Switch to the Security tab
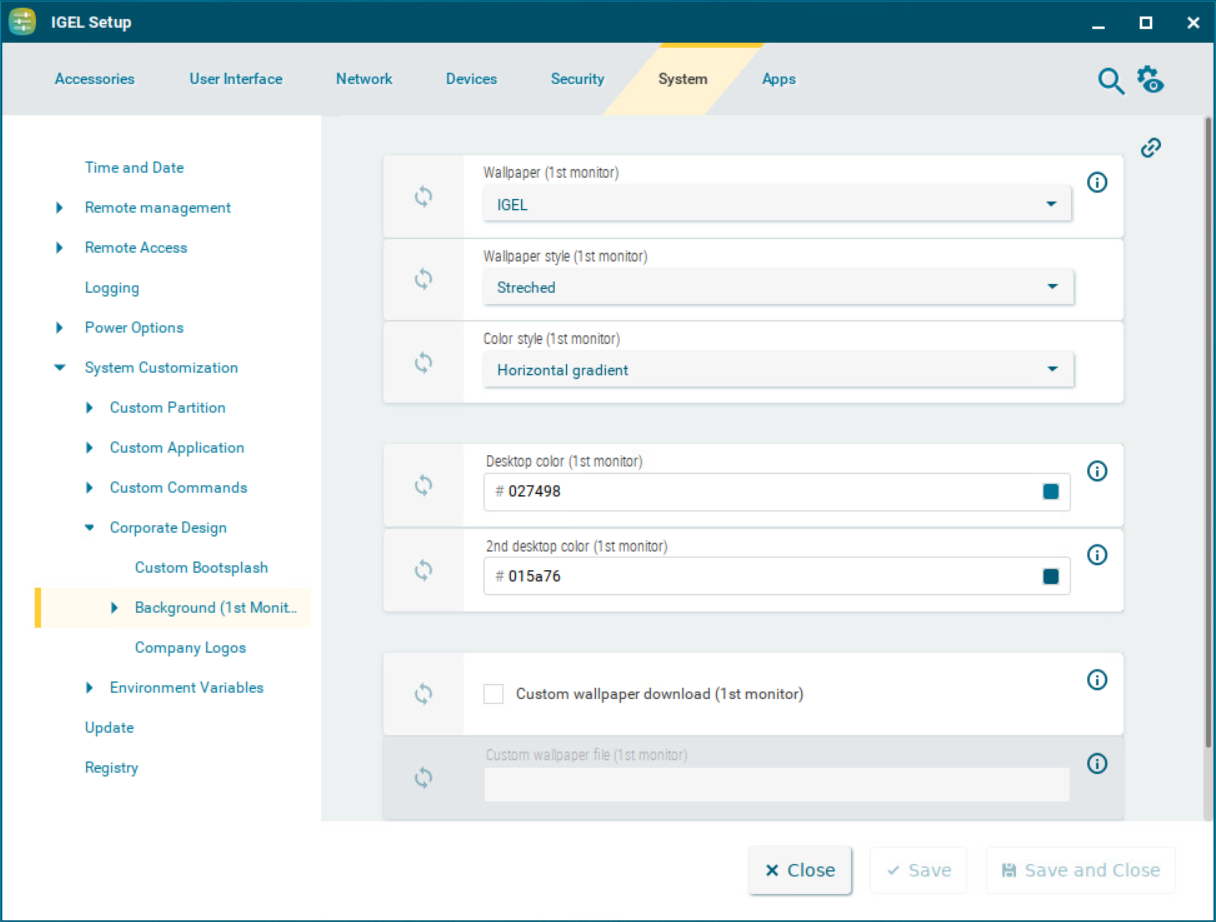 577,78
